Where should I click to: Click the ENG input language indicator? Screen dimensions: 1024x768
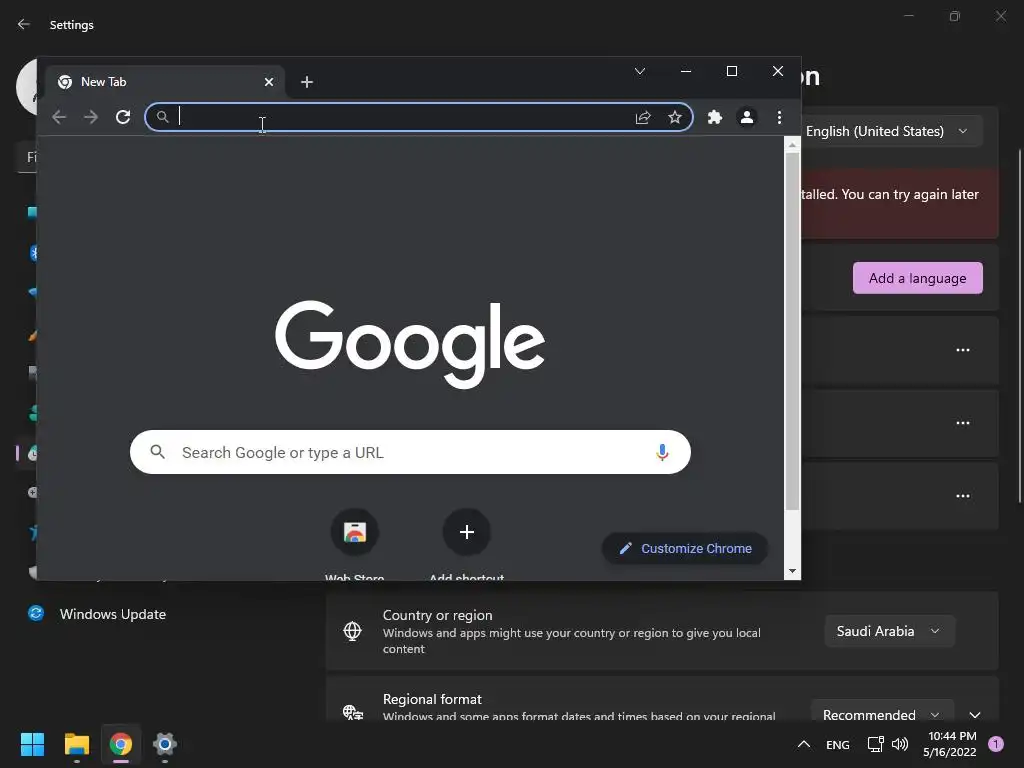pyautogui.click(x=838, y=744)
